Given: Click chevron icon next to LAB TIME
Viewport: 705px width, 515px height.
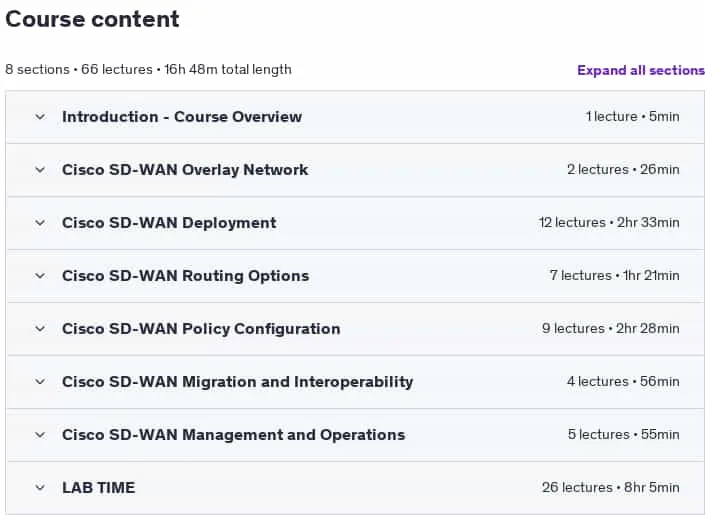Looking at the screenshot, I should pos(40,488).
